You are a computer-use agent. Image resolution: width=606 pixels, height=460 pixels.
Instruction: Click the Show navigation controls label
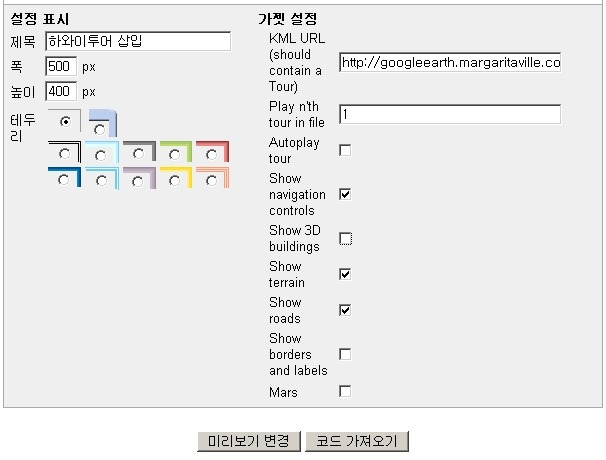tap(297, 194)
